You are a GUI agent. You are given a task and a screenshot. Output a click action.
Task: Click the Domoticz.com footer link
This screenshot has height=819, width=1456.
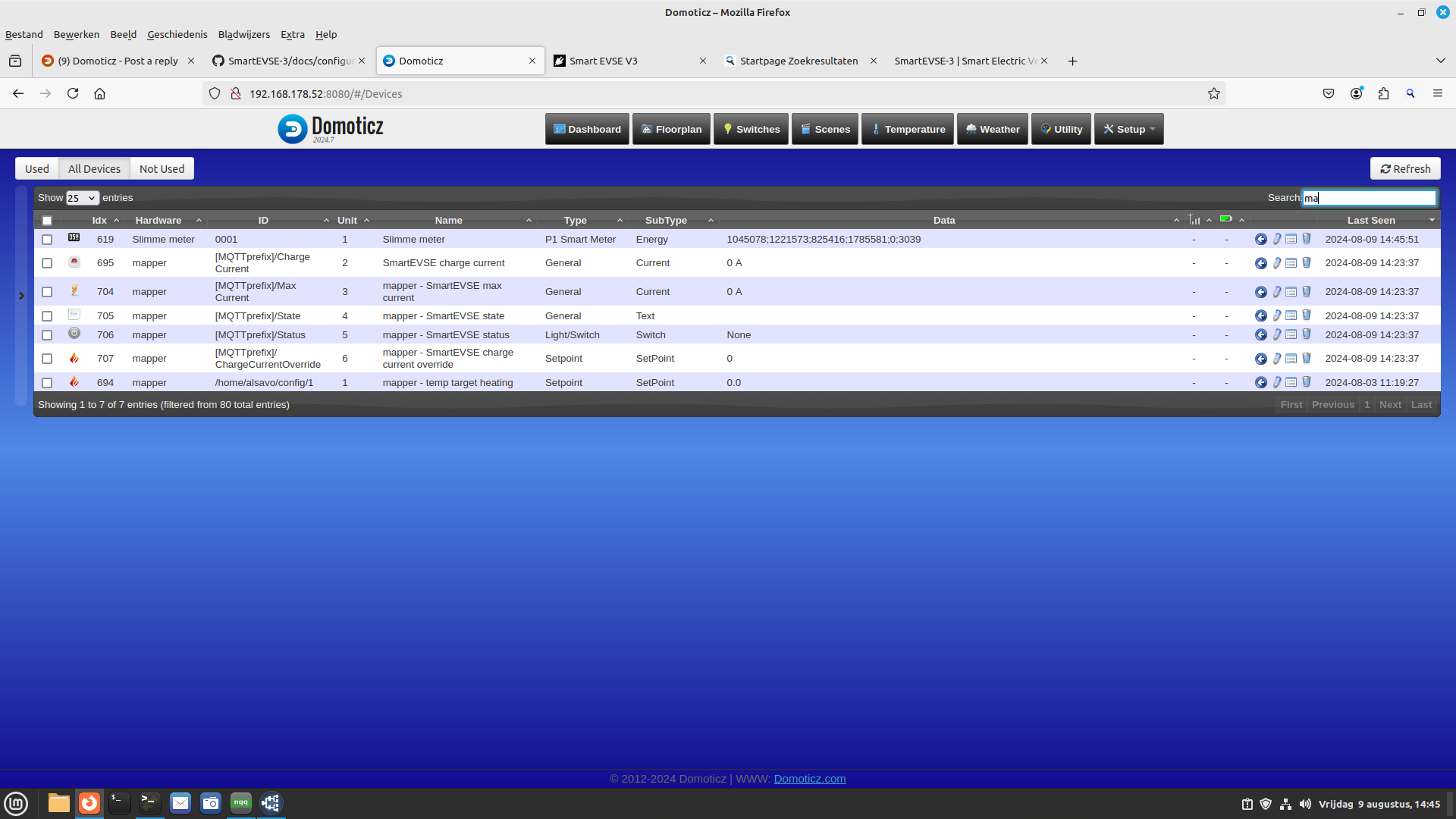click(x=809, y=777)
